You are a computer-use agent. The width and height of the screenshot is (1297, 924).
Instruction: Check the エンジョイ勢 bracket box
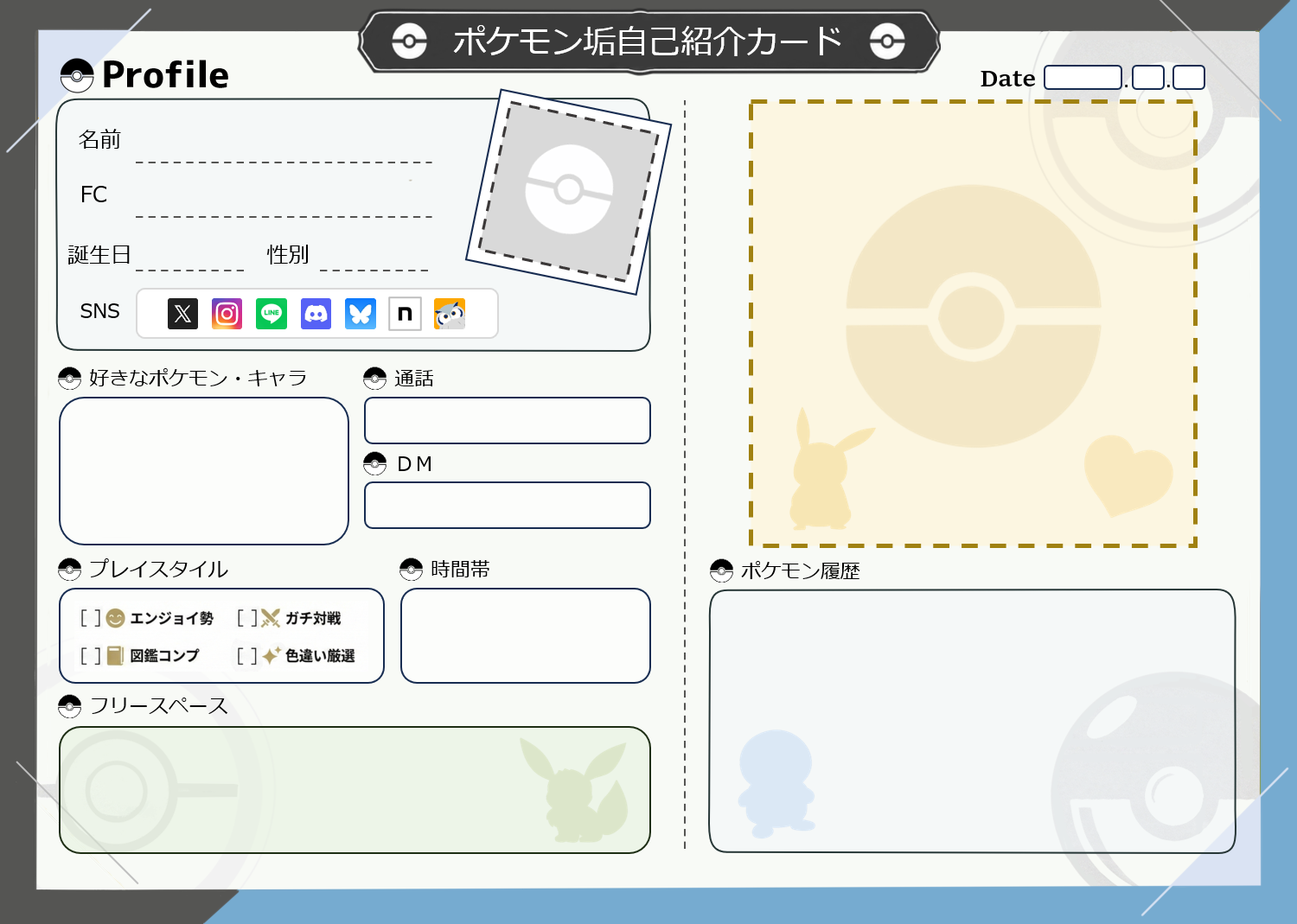pos(91,618)
